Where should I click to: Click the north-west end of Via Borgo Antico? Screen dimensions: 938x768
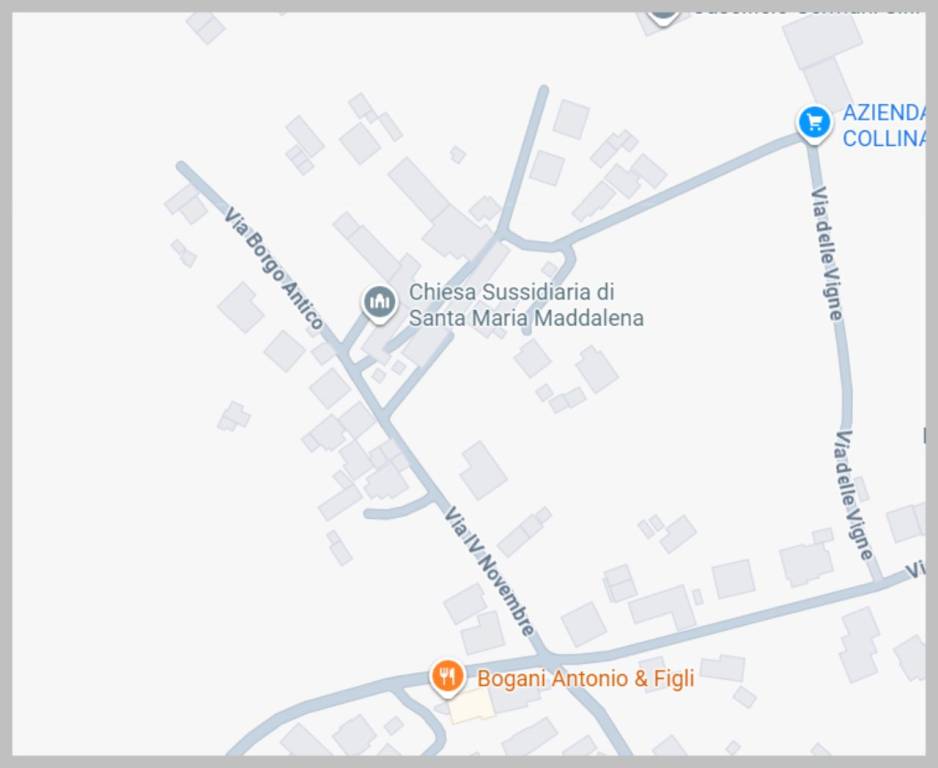pos(181,166)
